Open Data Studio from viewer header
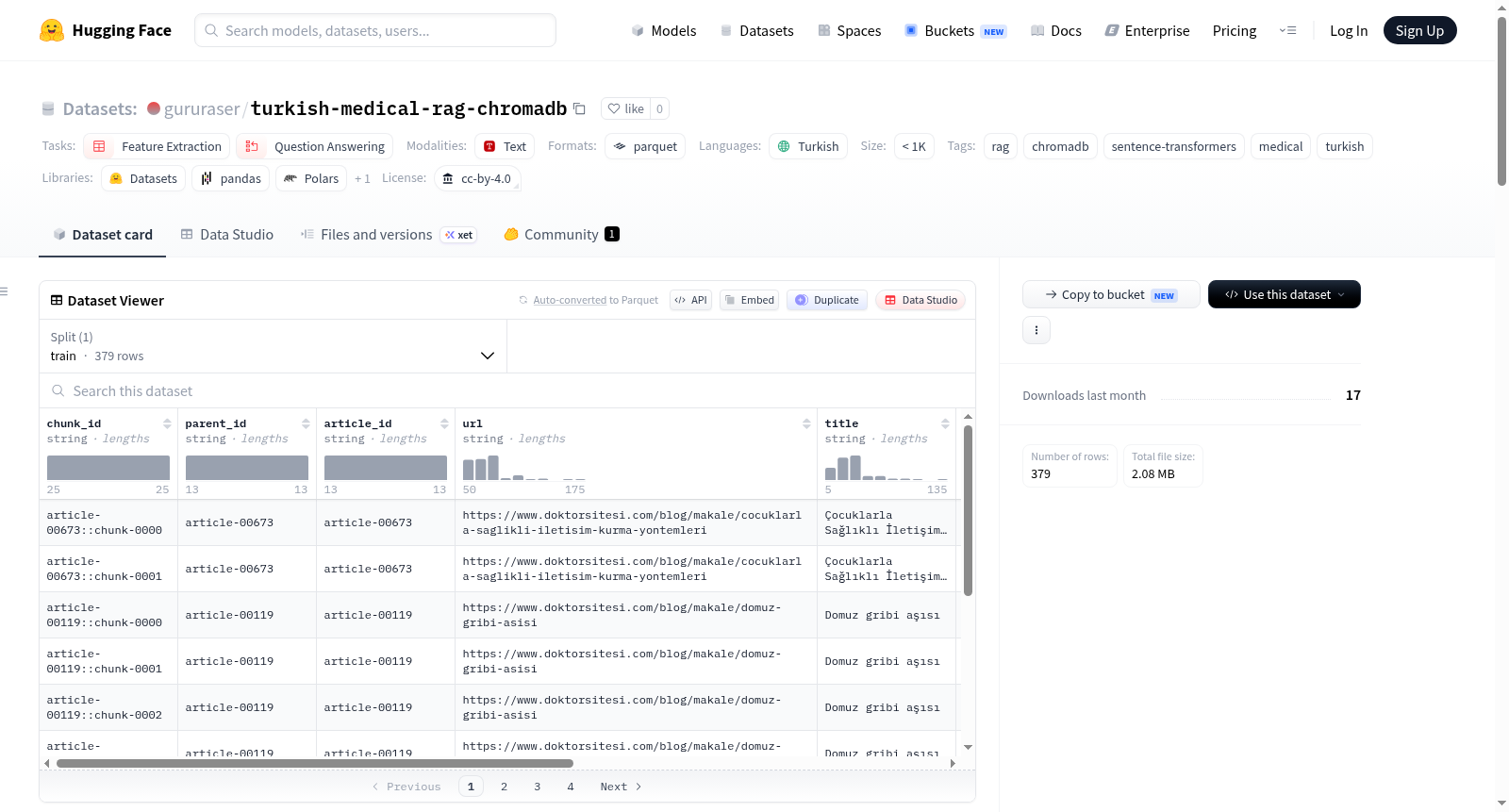 coord(920,300)
